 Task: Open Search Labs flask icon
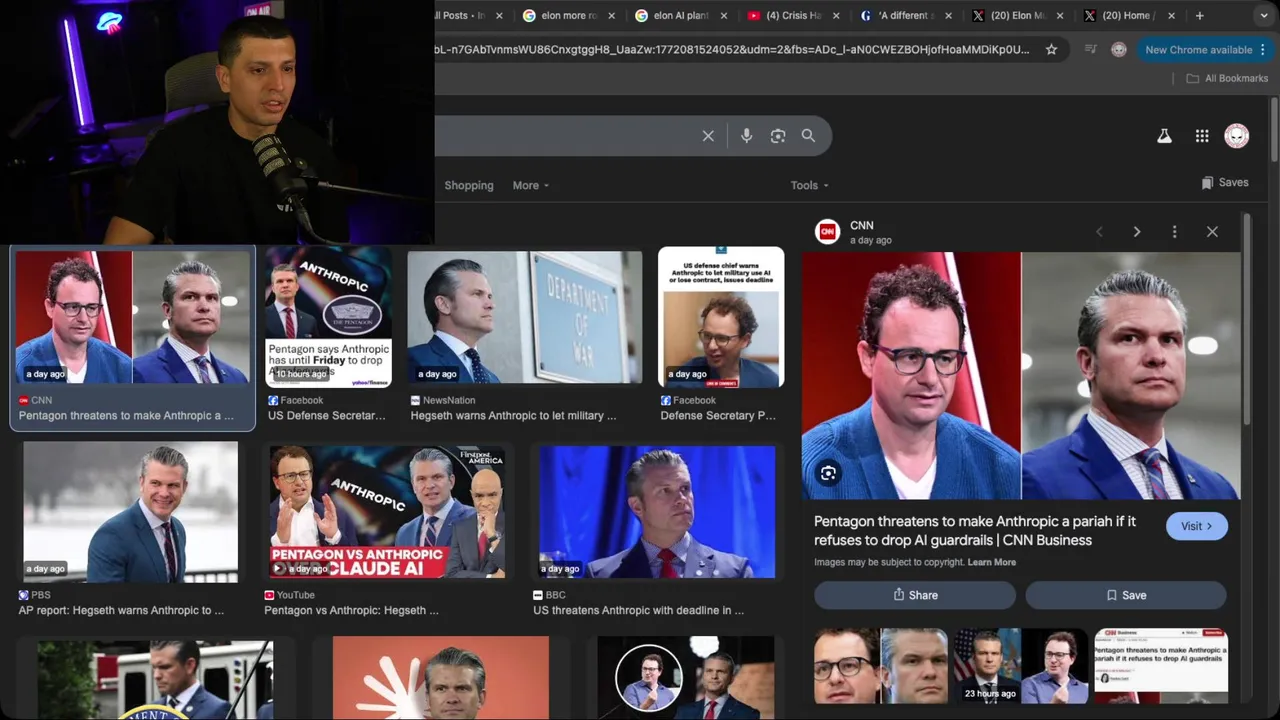click(1164, 136)
